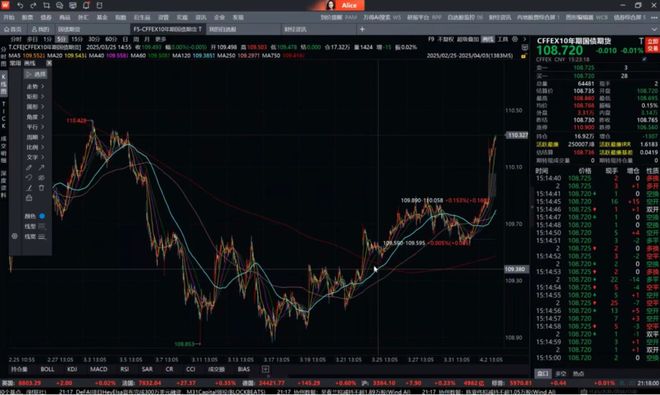Image resolution: width=660 pixels, height=395 pixels.
Task: Click the redo arrow in the title bar
Action: (x=33, y=5)
